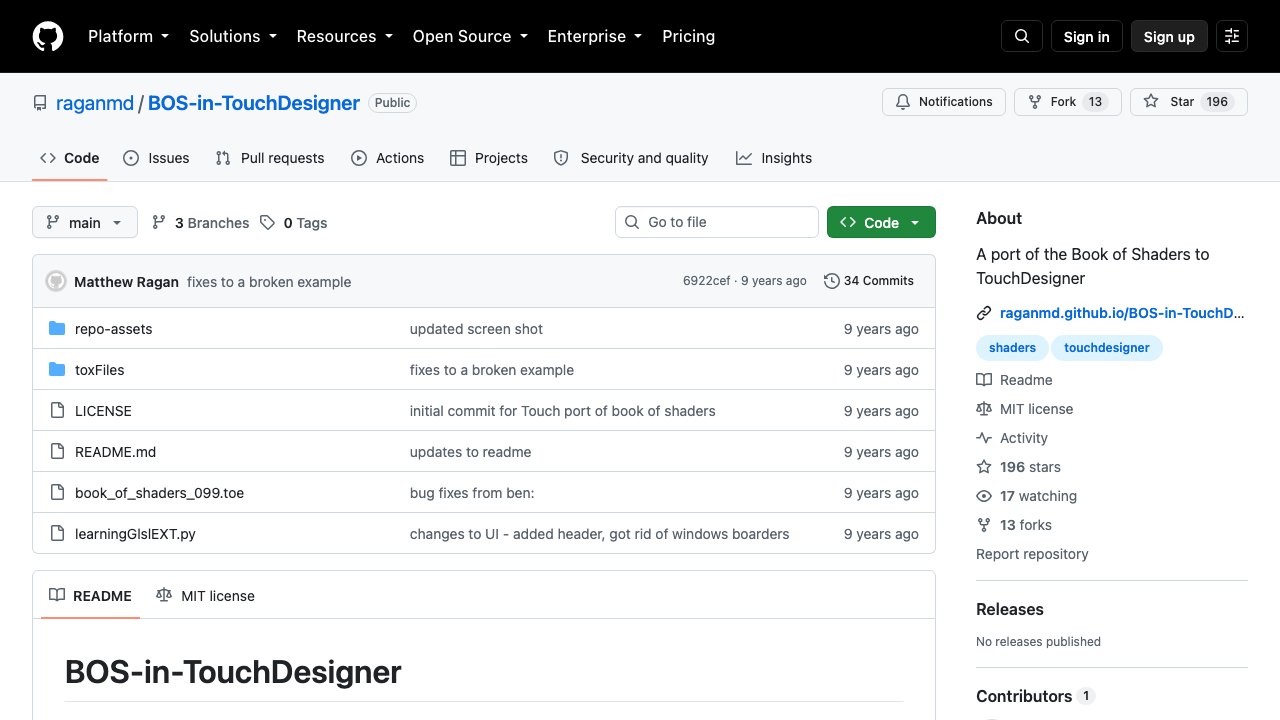Open the Security and quality tab
The height and width of the screenshot is (720, 1280).
tap(631, 158)
